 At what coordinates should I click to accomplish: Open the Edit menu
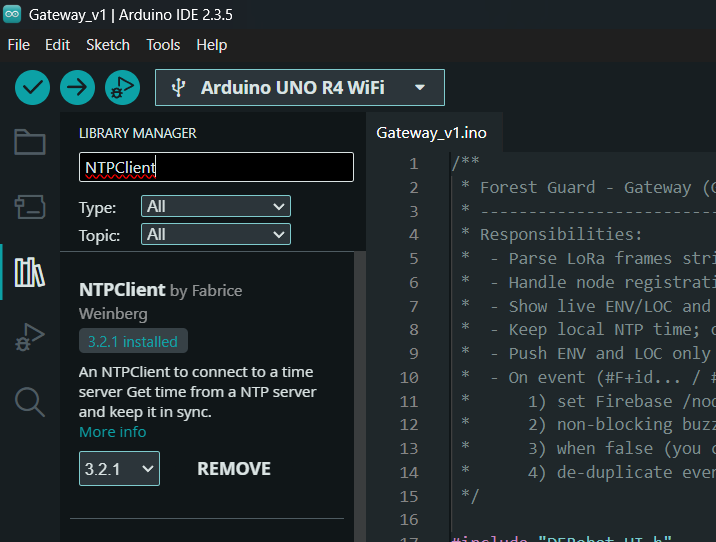[58, 45]
